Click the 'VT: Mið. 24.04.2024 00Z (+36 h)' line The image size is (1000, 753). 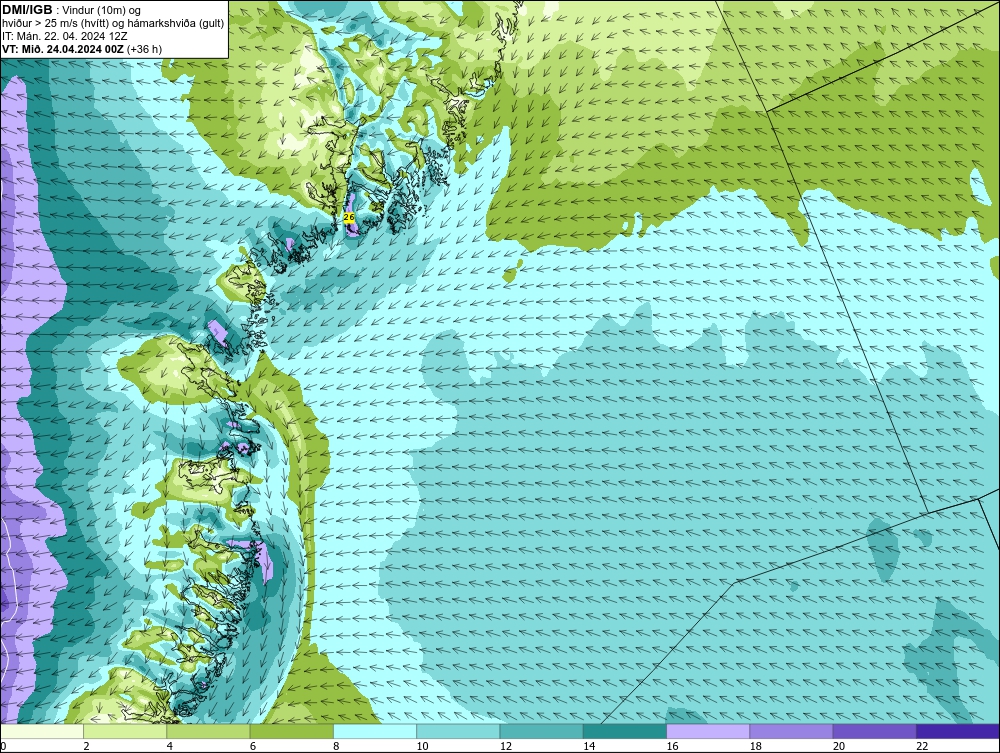click(x=82, y=49)
